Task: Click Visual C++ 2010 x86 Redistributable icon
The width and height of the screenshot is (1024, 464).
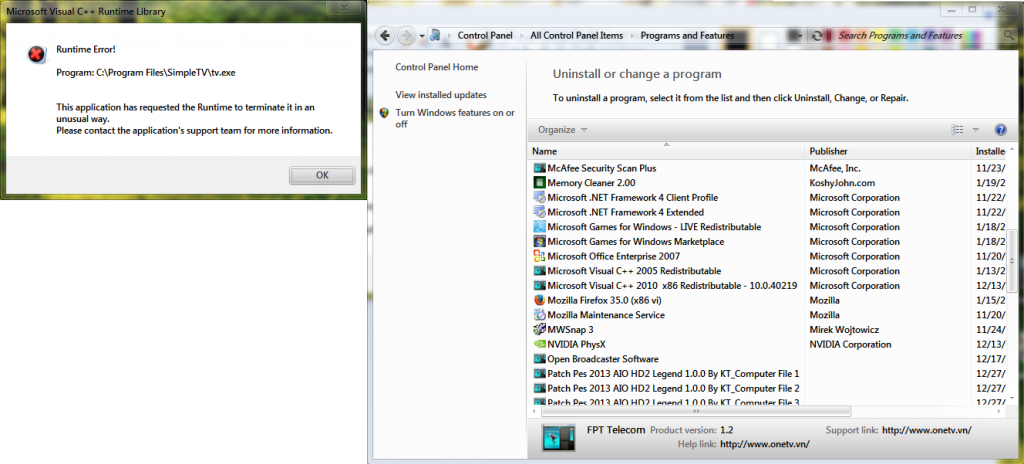Action: coord(539,286)
